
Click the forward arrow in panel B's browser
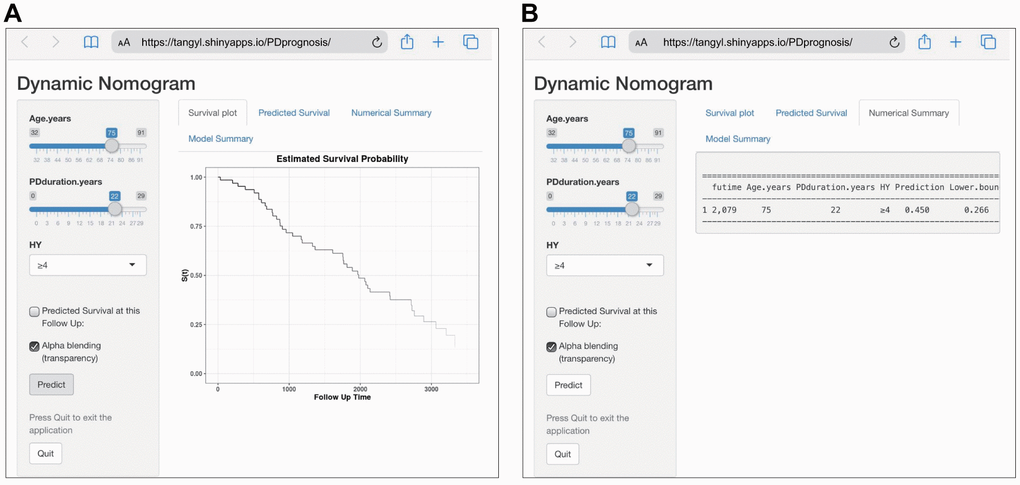tap(573, 42)
